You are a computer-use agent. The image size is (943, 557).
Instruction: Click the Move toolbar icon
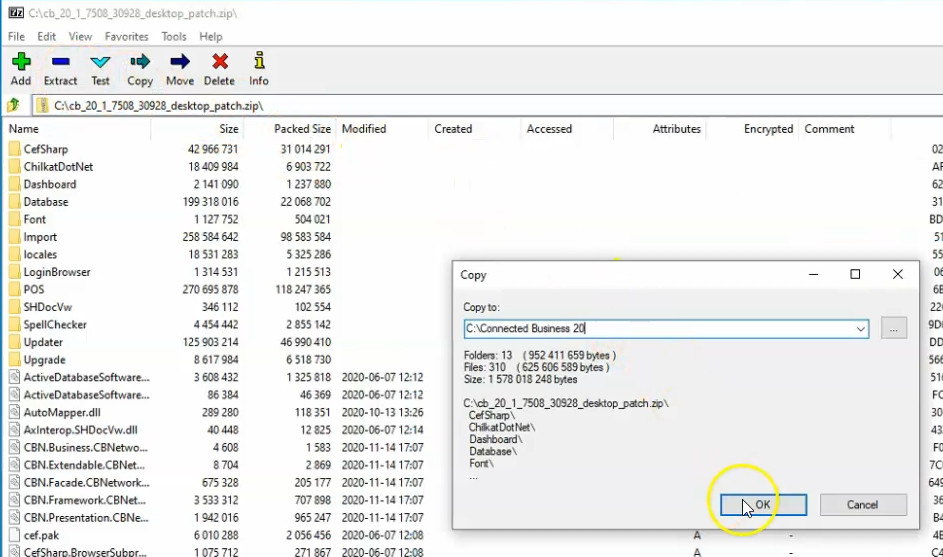180,69
